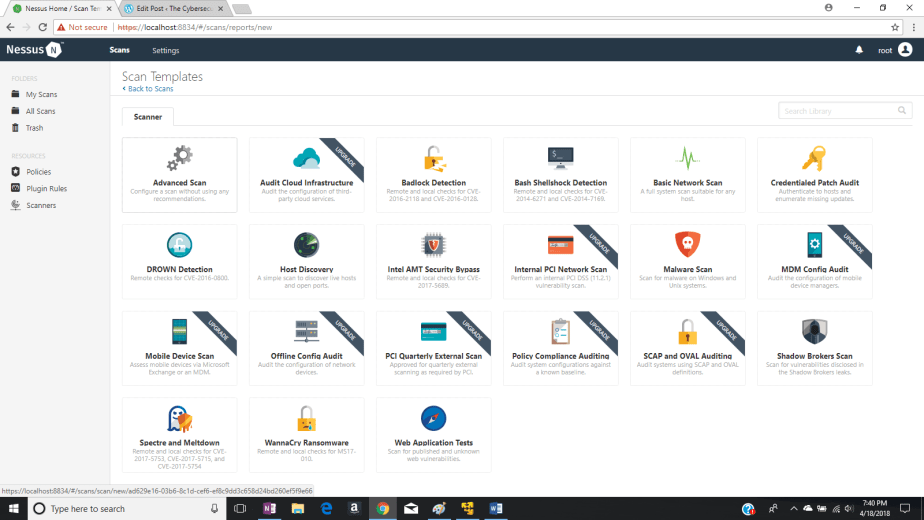
Task: Pick the Basic Network Scan pulse icon
Action: coord(687,158)
